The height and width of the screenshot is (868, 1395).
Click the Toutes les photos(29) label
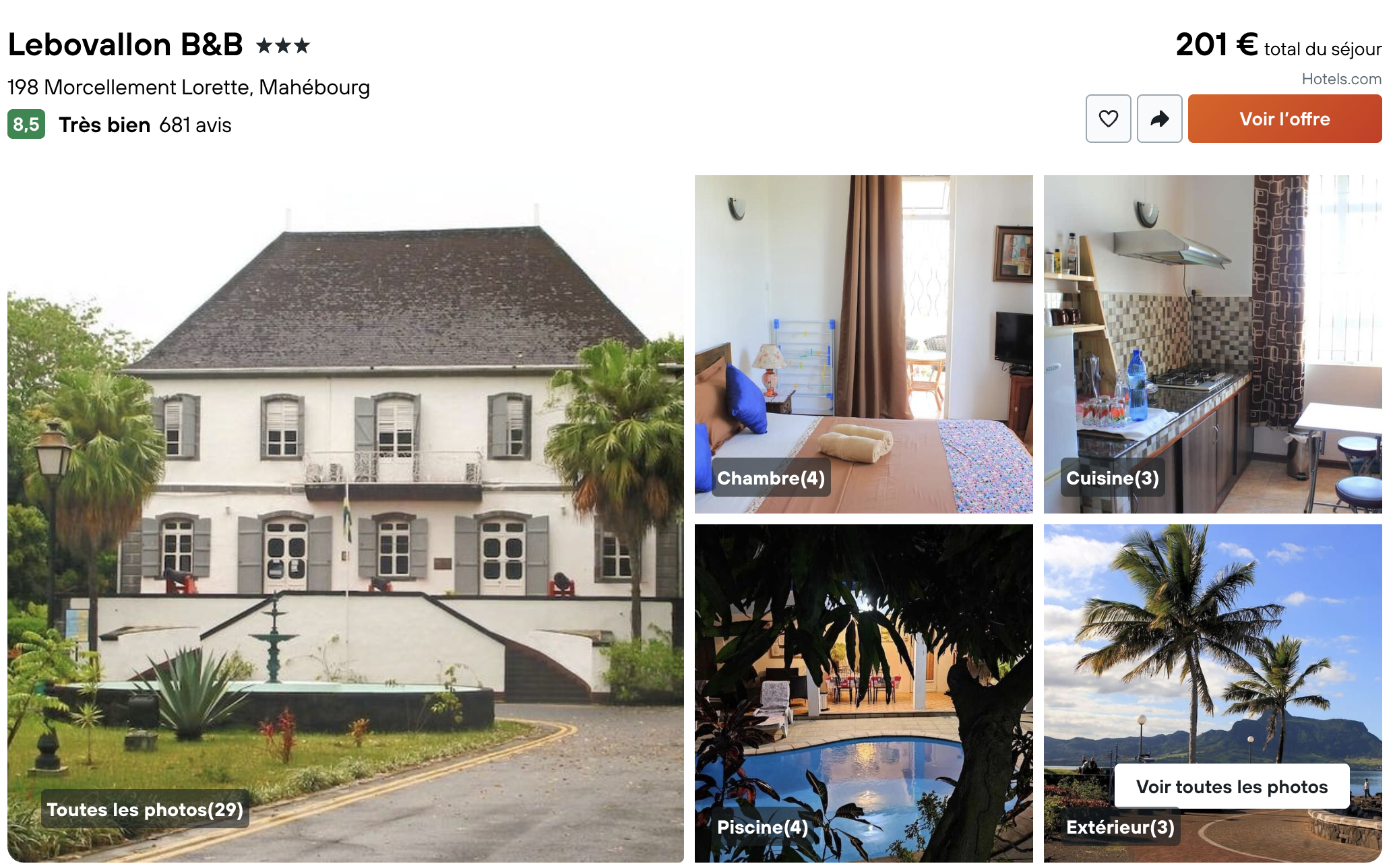pyautogui.click(x=145, y=809)
